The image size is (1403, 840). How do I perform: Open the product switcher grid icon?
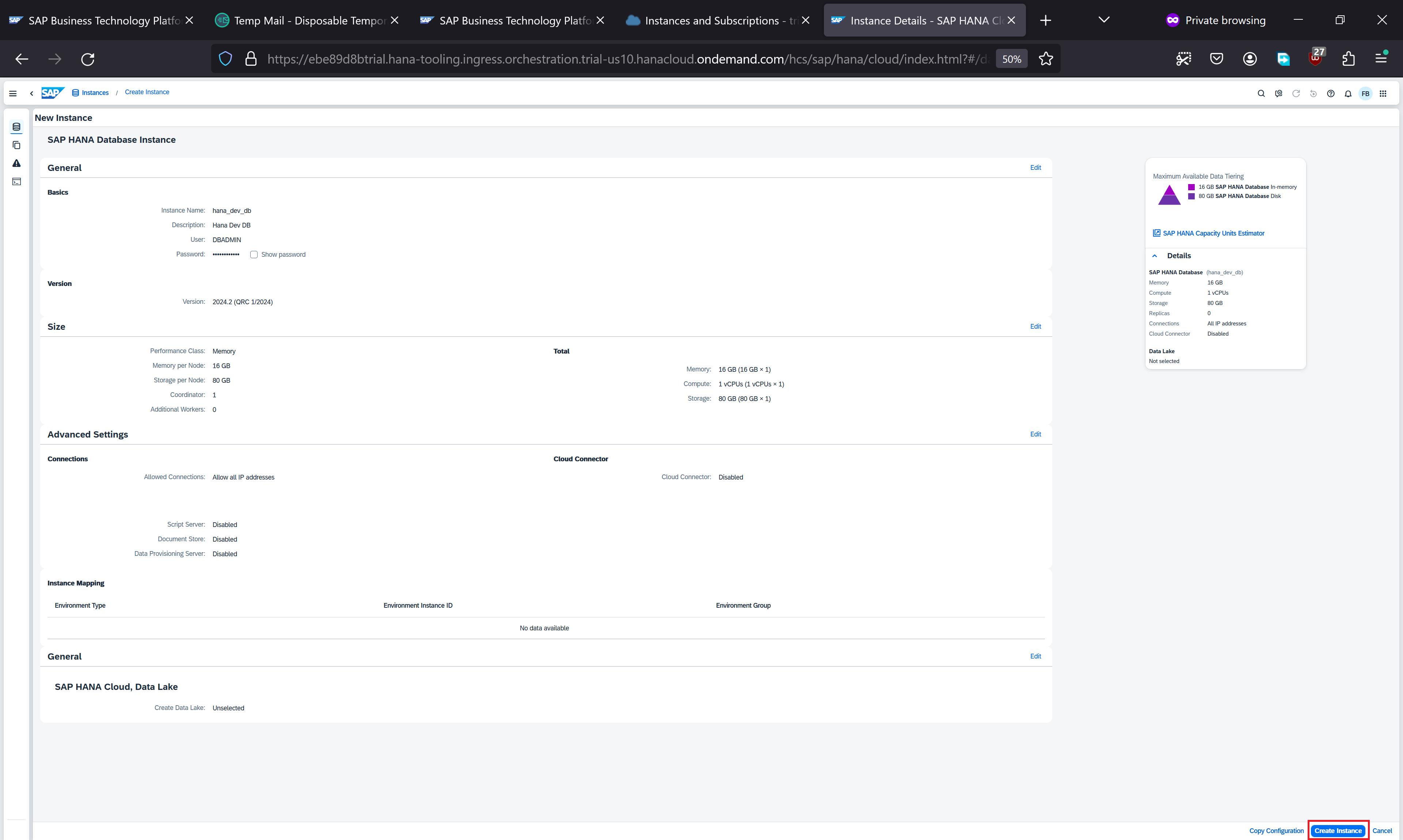(1383, 93)
